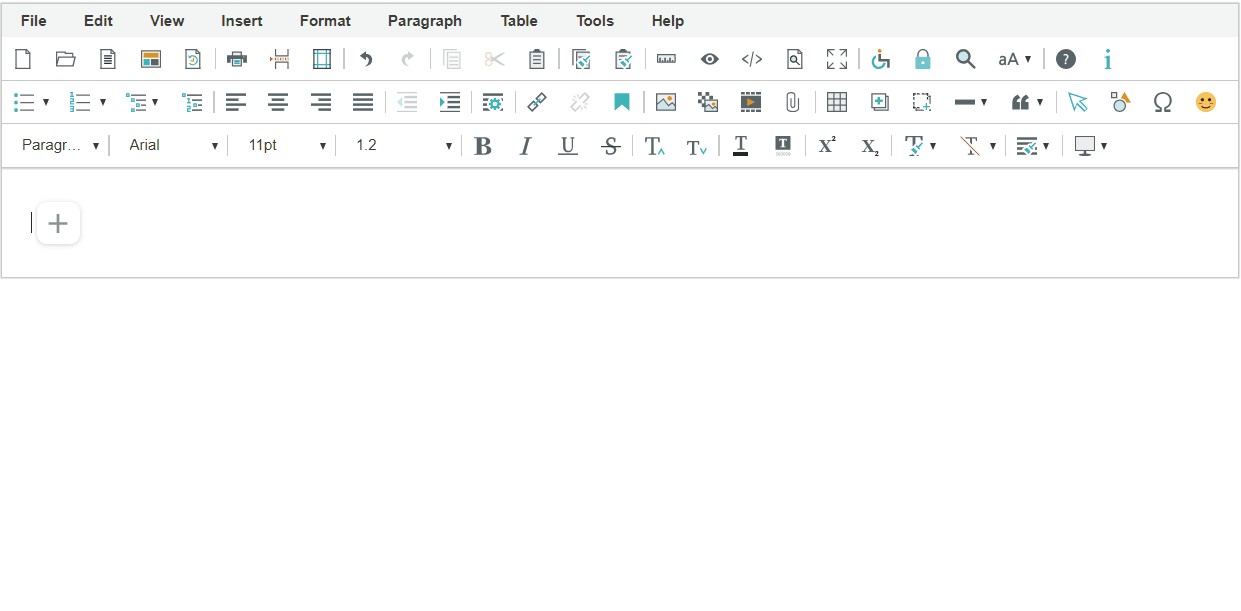Insert a hyperlink with the chain icon

tap(537, 102)
